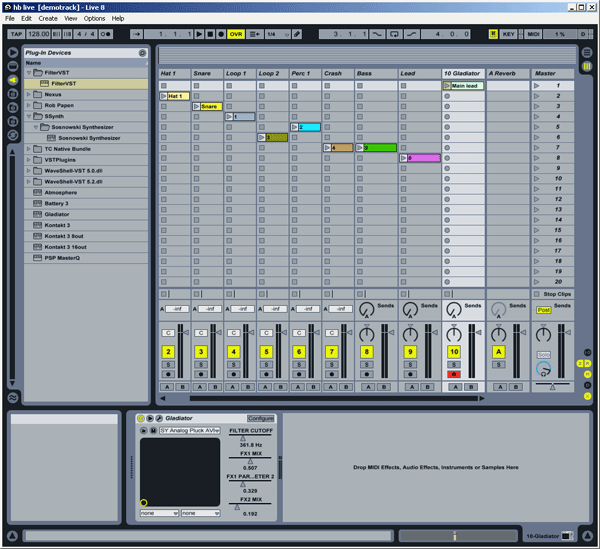Open the Options menu

pyautogui.click(x=94, y=18)
